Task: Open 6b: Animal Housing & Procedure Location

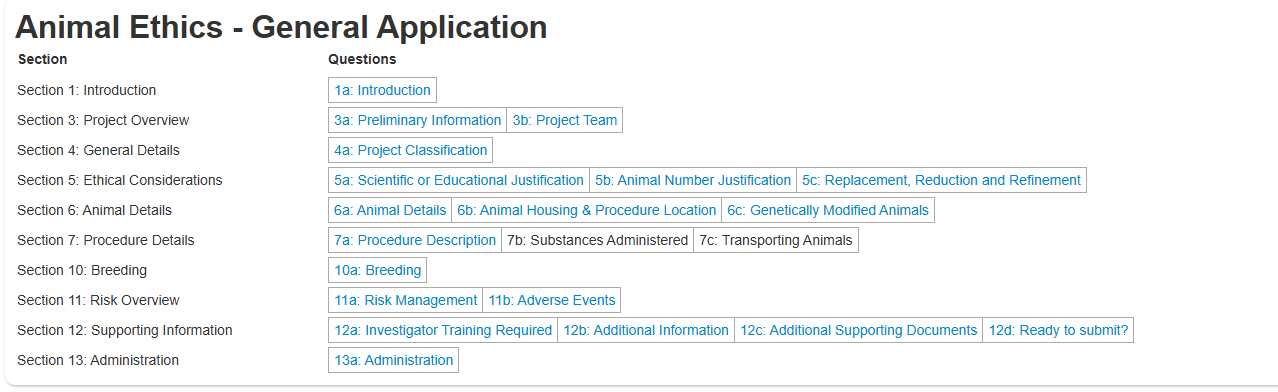Action: click(587, 210)
